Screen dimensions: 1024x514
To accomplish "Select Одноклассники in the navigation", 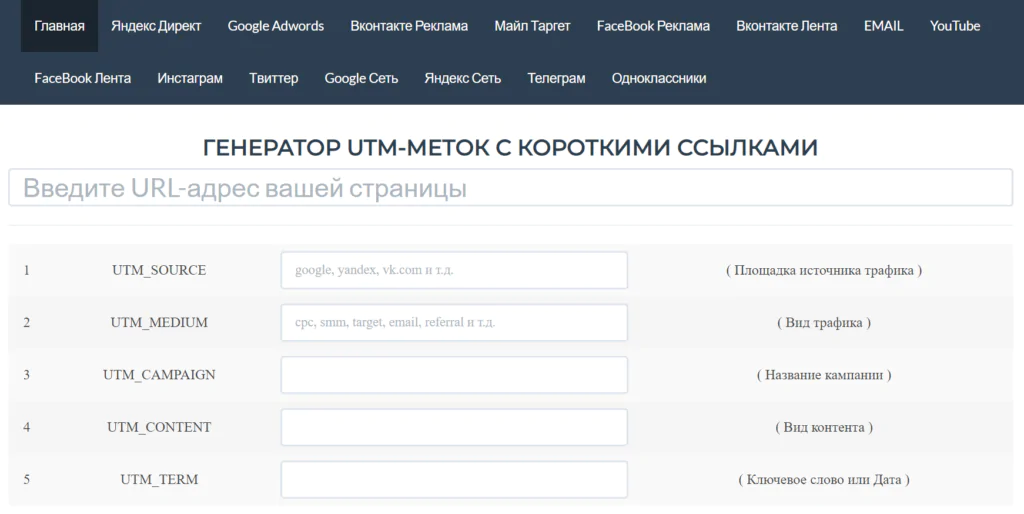I will pyautogui.click(x=659, y=78).
